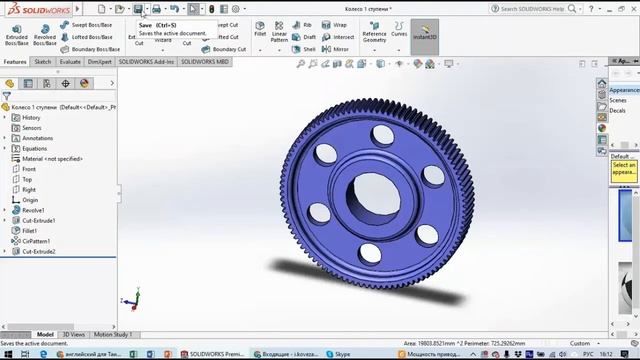Open the dropdown arrow beside Save
The width and height of the screenshot is (640, 360).
click(x=147, y=9)
